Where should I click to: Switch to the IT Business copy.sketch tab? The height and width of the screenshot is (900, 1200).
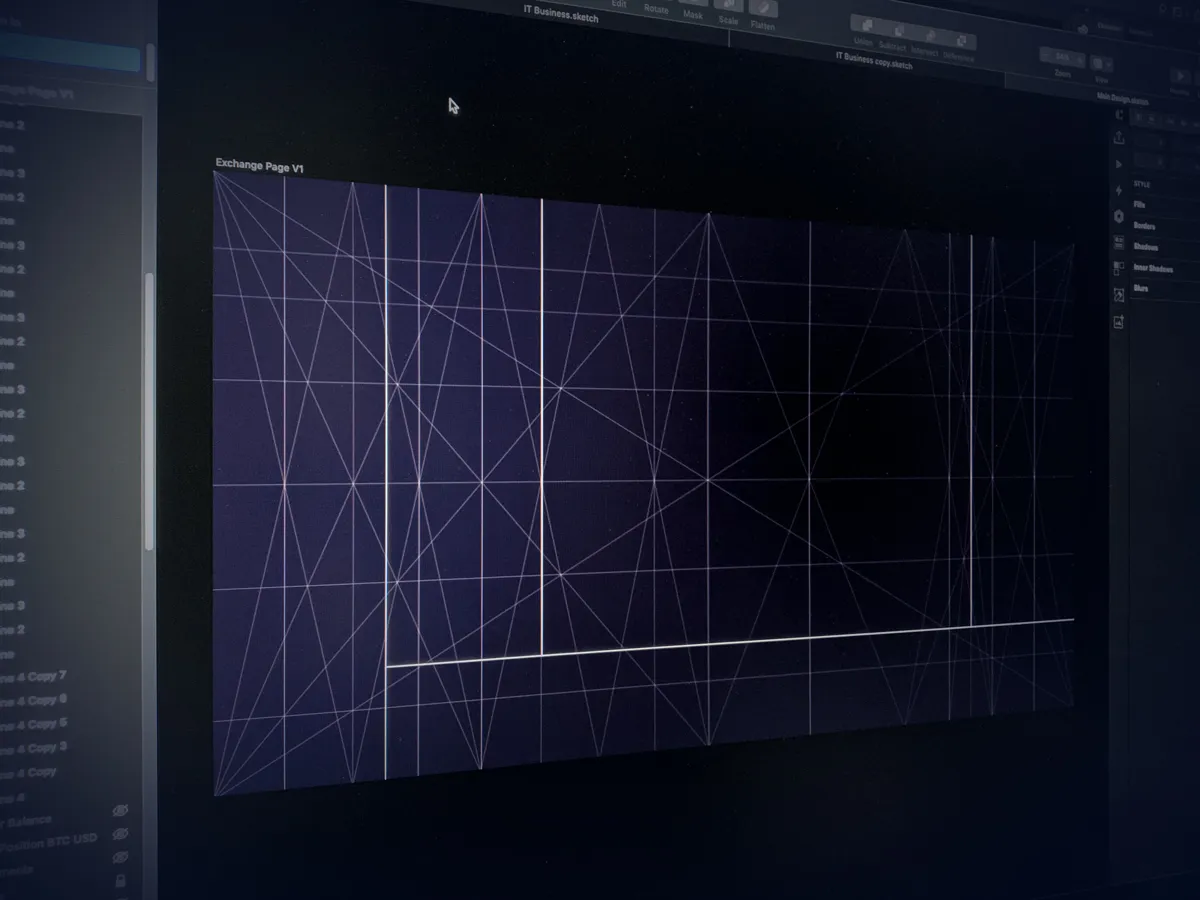tap(874, 60)
